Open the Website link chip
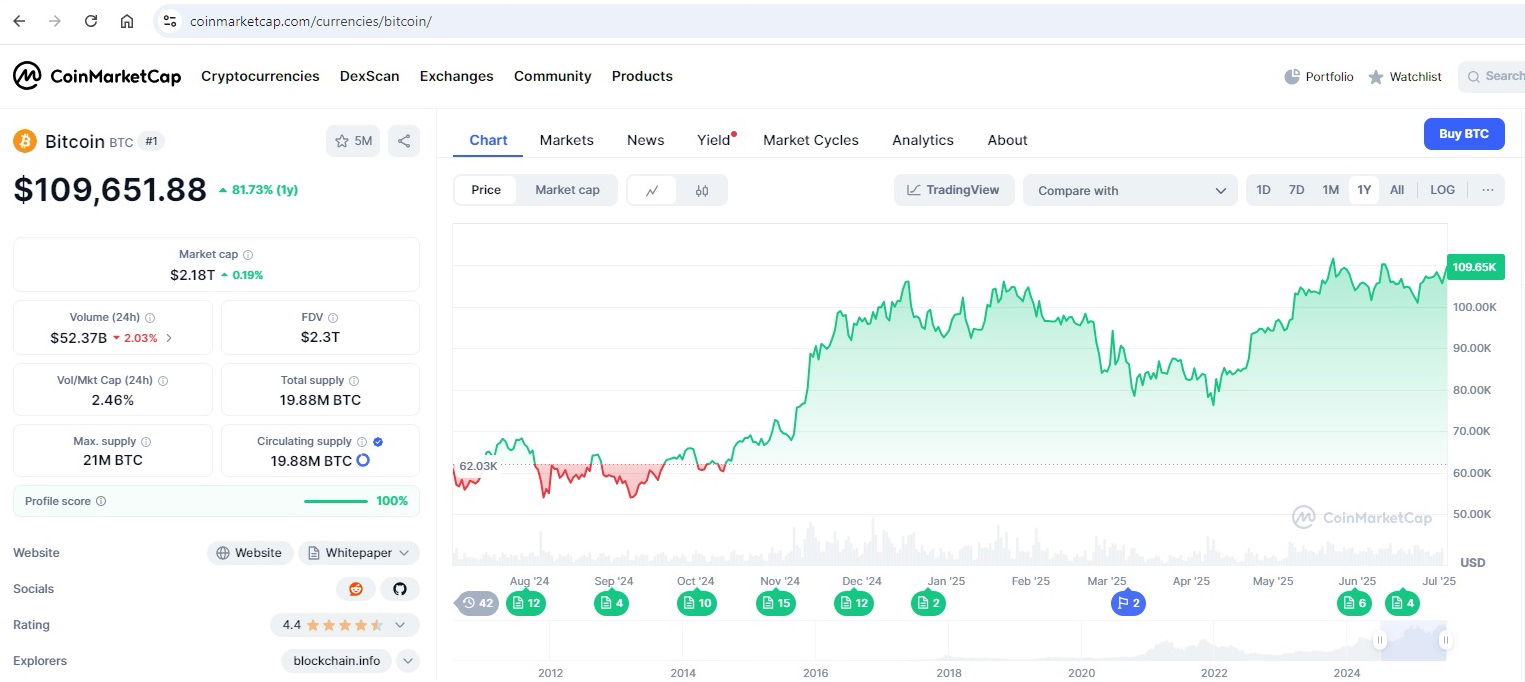Screen dimensions: 1525x682 [250, 553]
